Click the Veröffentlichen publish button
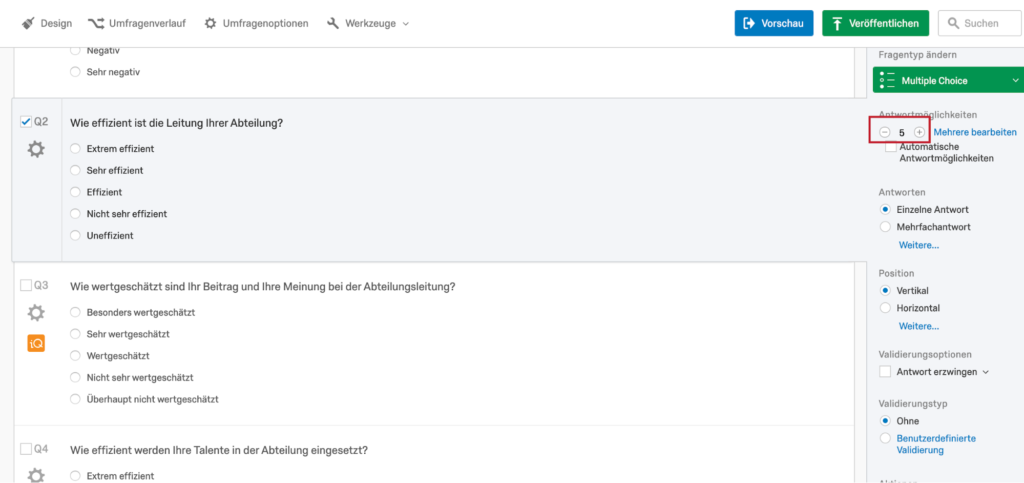Screen dimensions: 1024x483 tap(875, 23)
